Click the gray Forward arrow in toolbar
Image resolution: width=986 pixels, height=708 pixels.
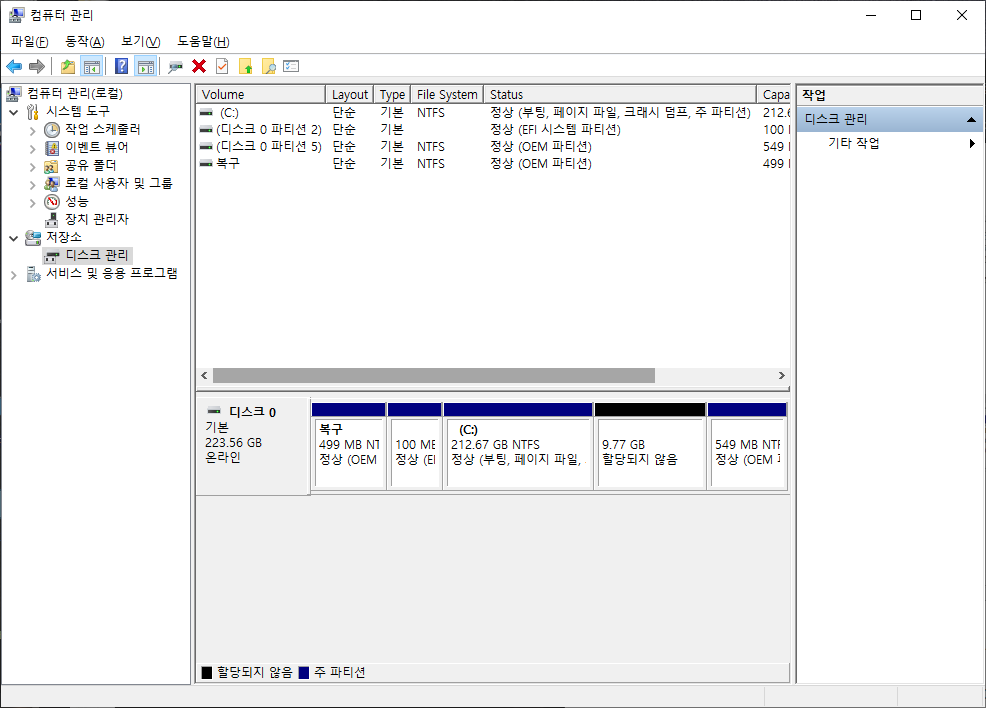click(37, 66)
